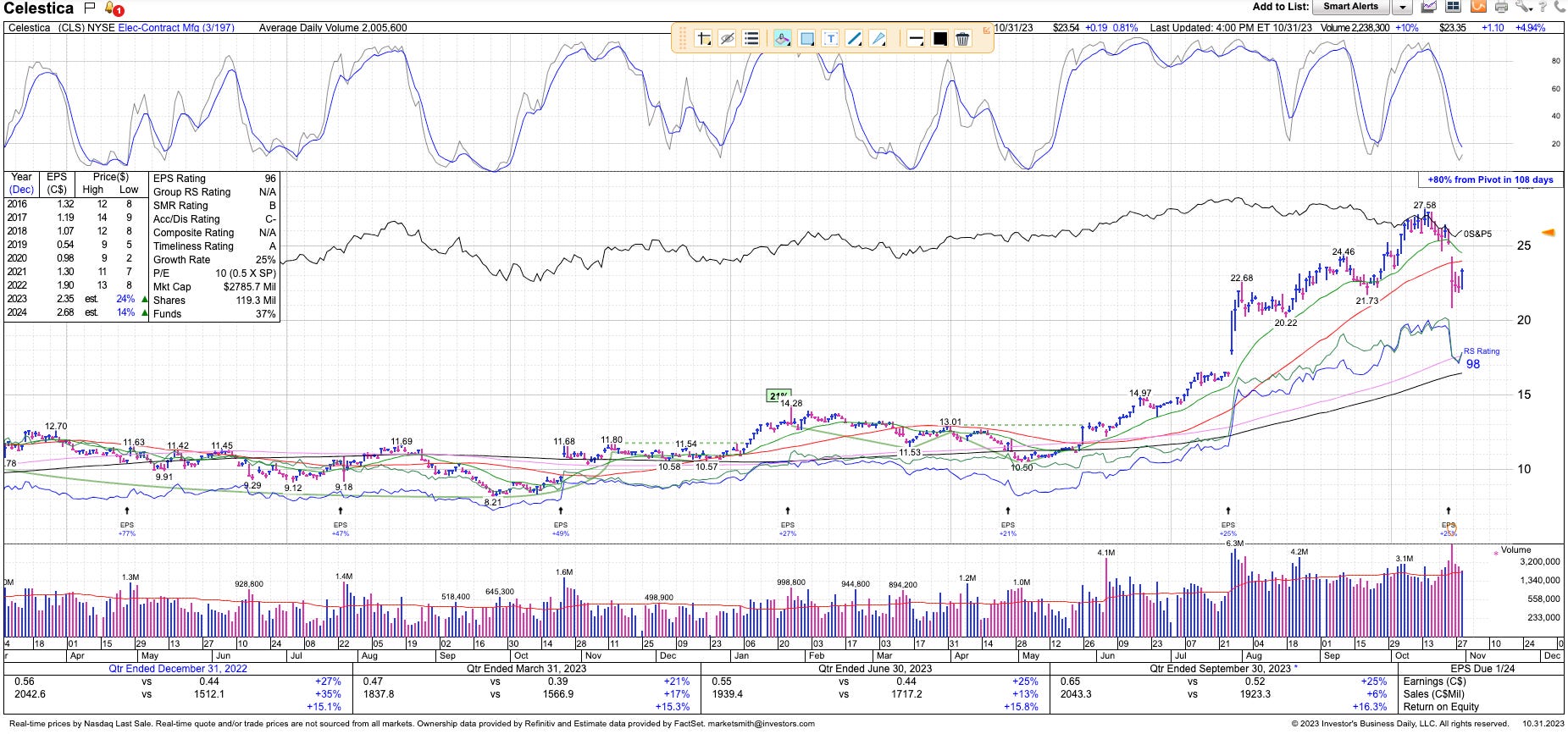Open the annotations list icon
The width and height of the screenshot is (1568, 734).
coord(751,39)
